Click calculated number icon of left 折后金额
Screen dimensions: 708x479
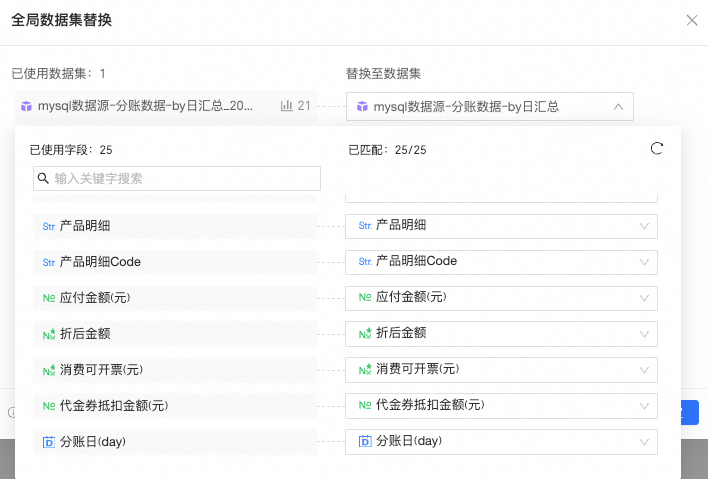click(49, 334)
